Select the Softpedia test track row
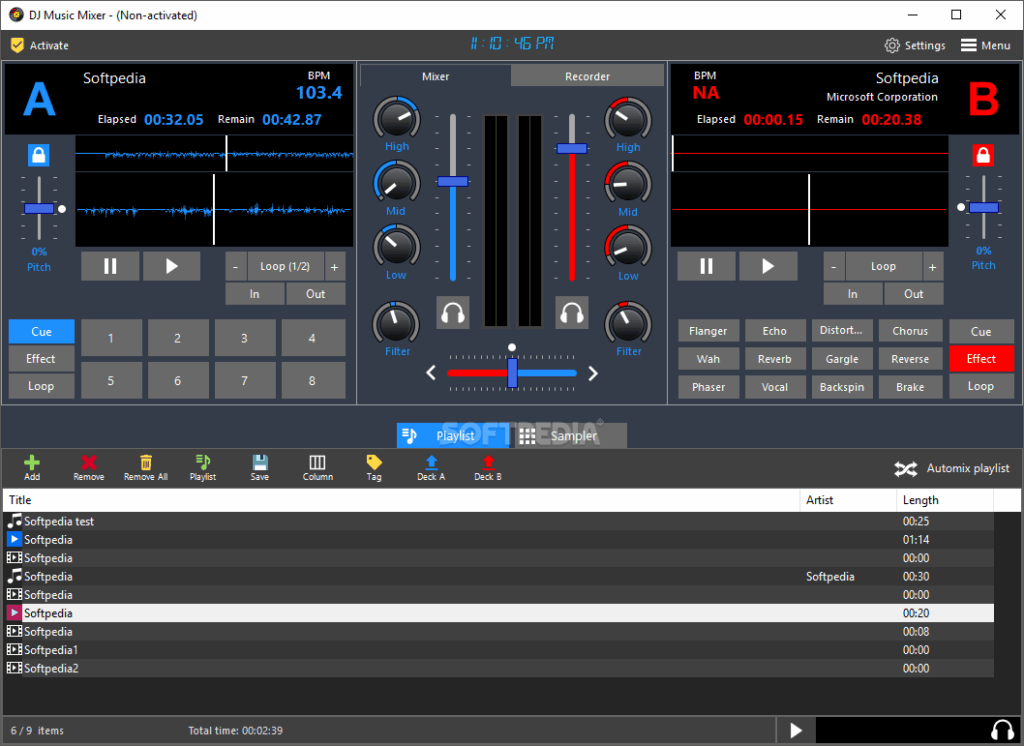 pyautogui.click(x=498, y=521)
